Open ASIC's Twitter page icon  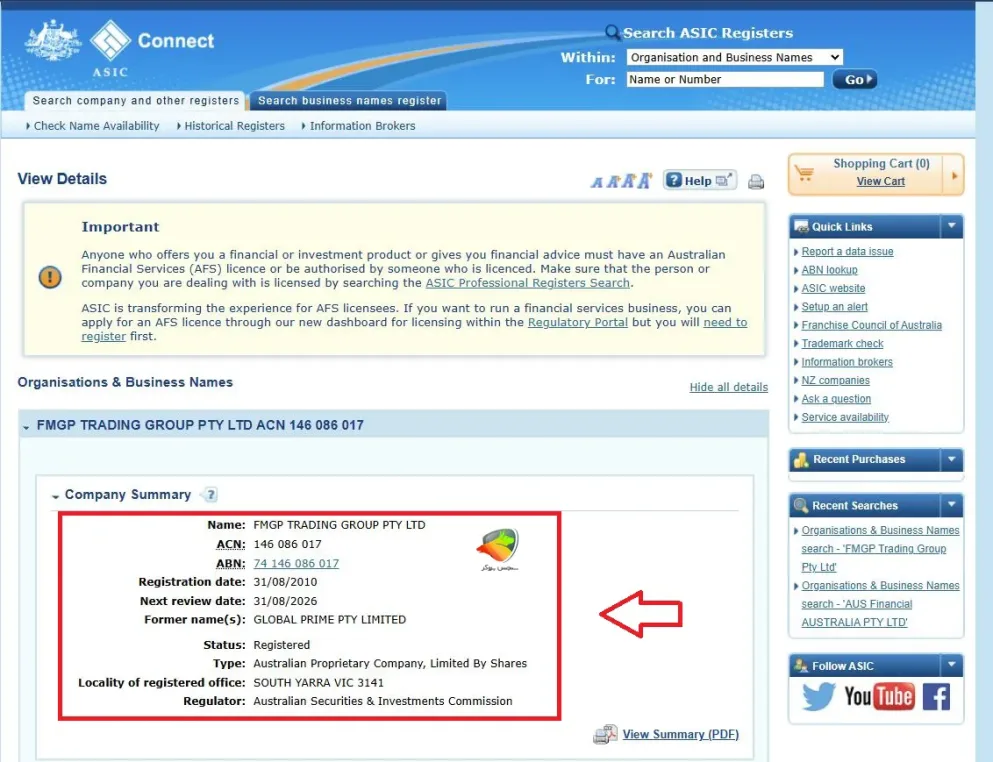click(x=818, y=696)
